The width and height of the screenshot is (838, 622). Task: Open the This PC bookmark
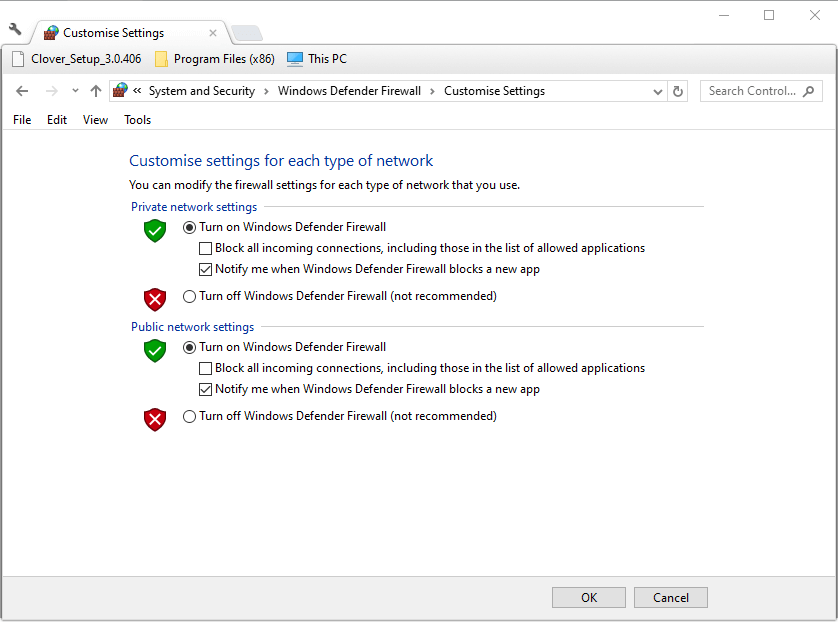[317, 59]
